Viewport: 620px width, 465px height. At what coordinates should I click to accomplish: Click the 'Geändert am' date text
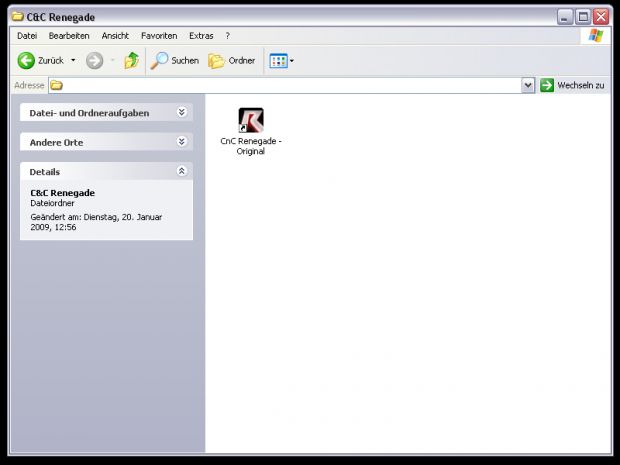96,222
